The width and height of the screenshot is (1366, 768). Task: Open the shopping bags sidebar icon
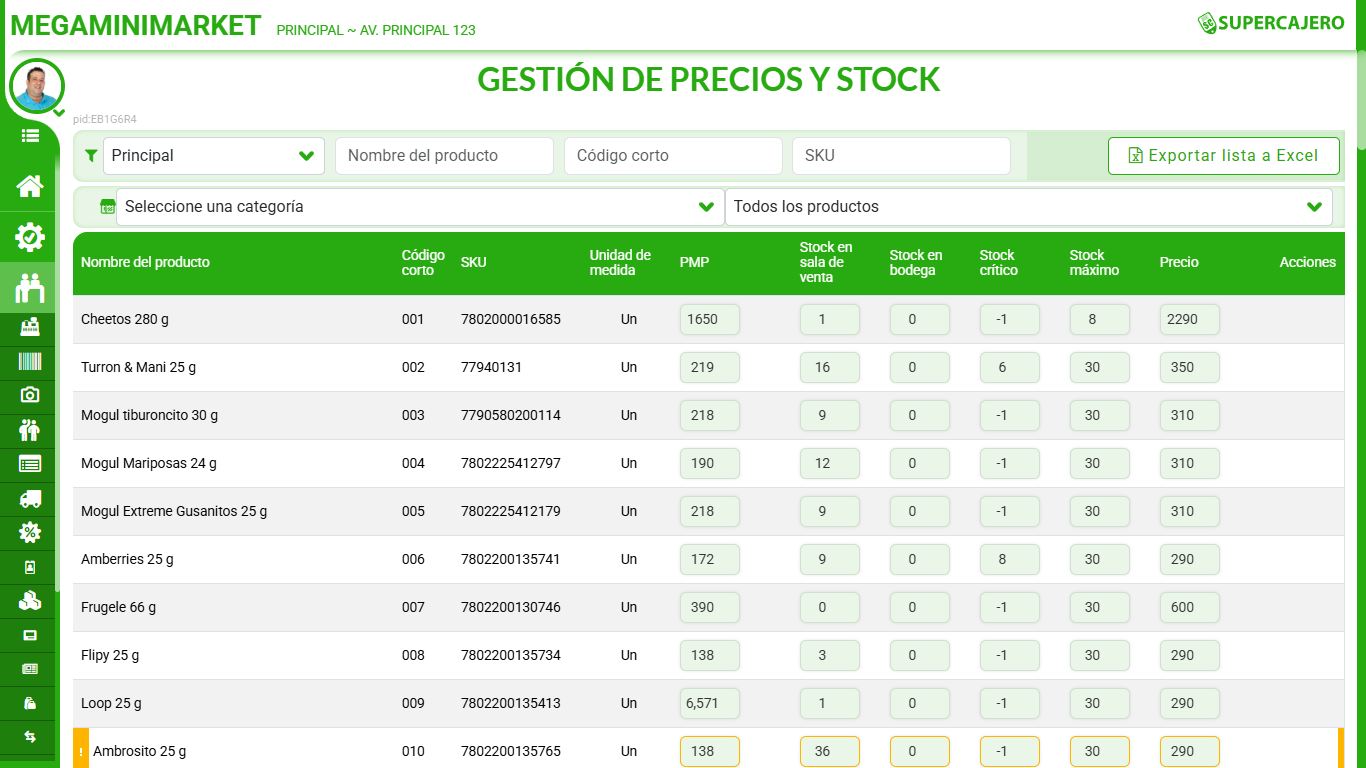tap(30, 702)
